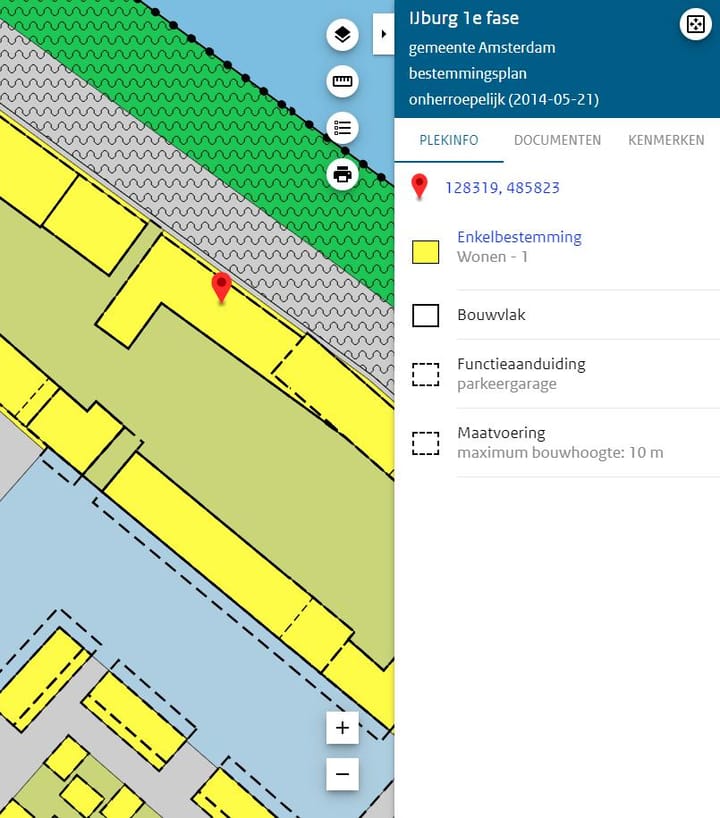
Task: Open coordinates link 128319, 485823
Action: pos(502,188)
